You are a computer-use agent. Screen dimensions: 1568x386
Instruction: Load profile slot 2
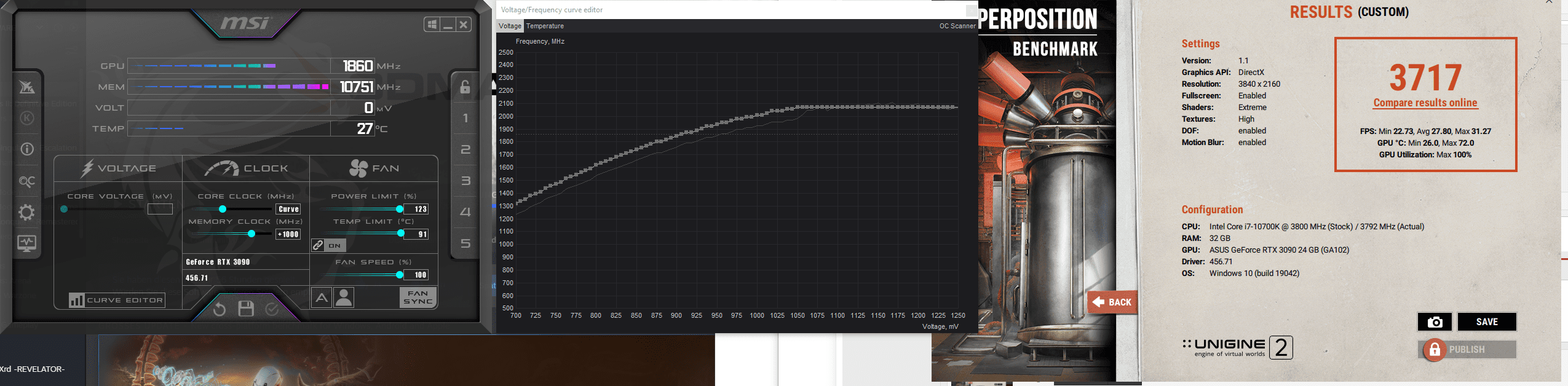pos(465,149)
